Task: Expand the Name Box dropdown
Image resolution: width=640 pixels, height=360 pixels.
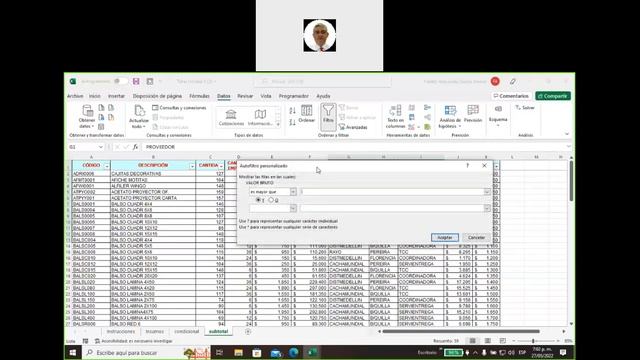Action: coord(100,147)
